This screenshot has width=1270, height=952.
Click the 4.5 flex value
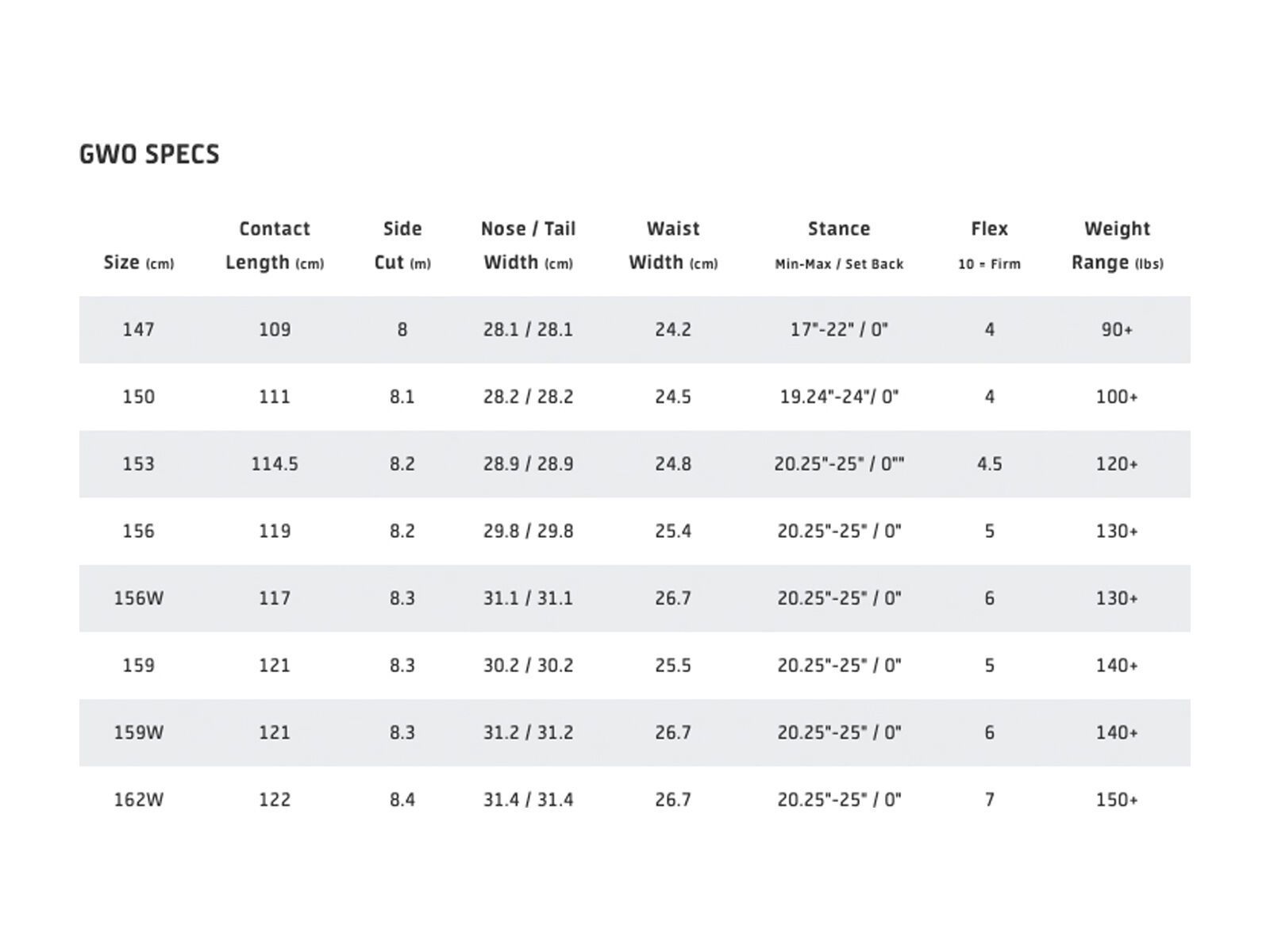[989, 464]
